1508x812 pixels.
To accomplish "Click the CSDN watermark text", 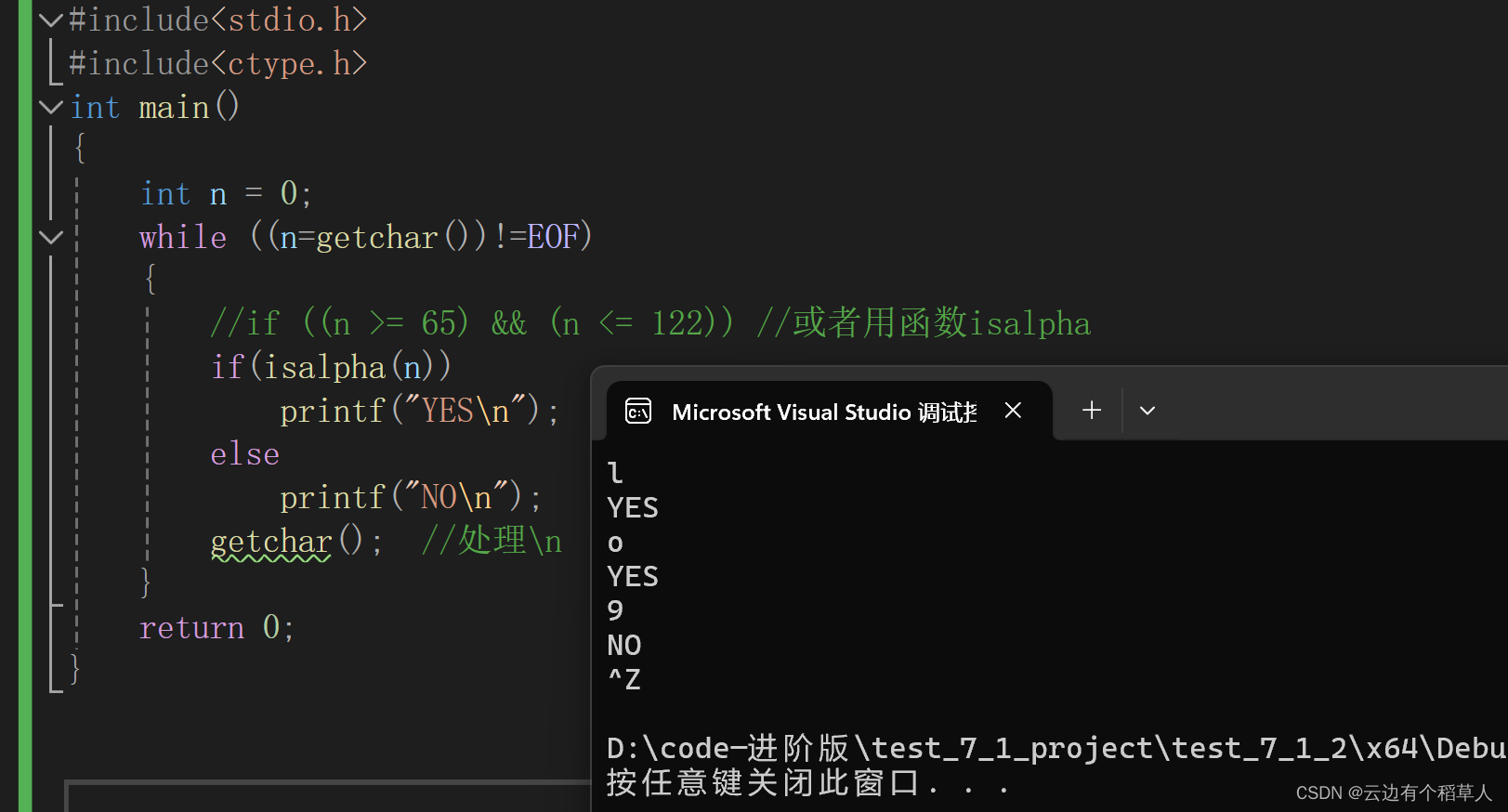I will click(1393, 792).
